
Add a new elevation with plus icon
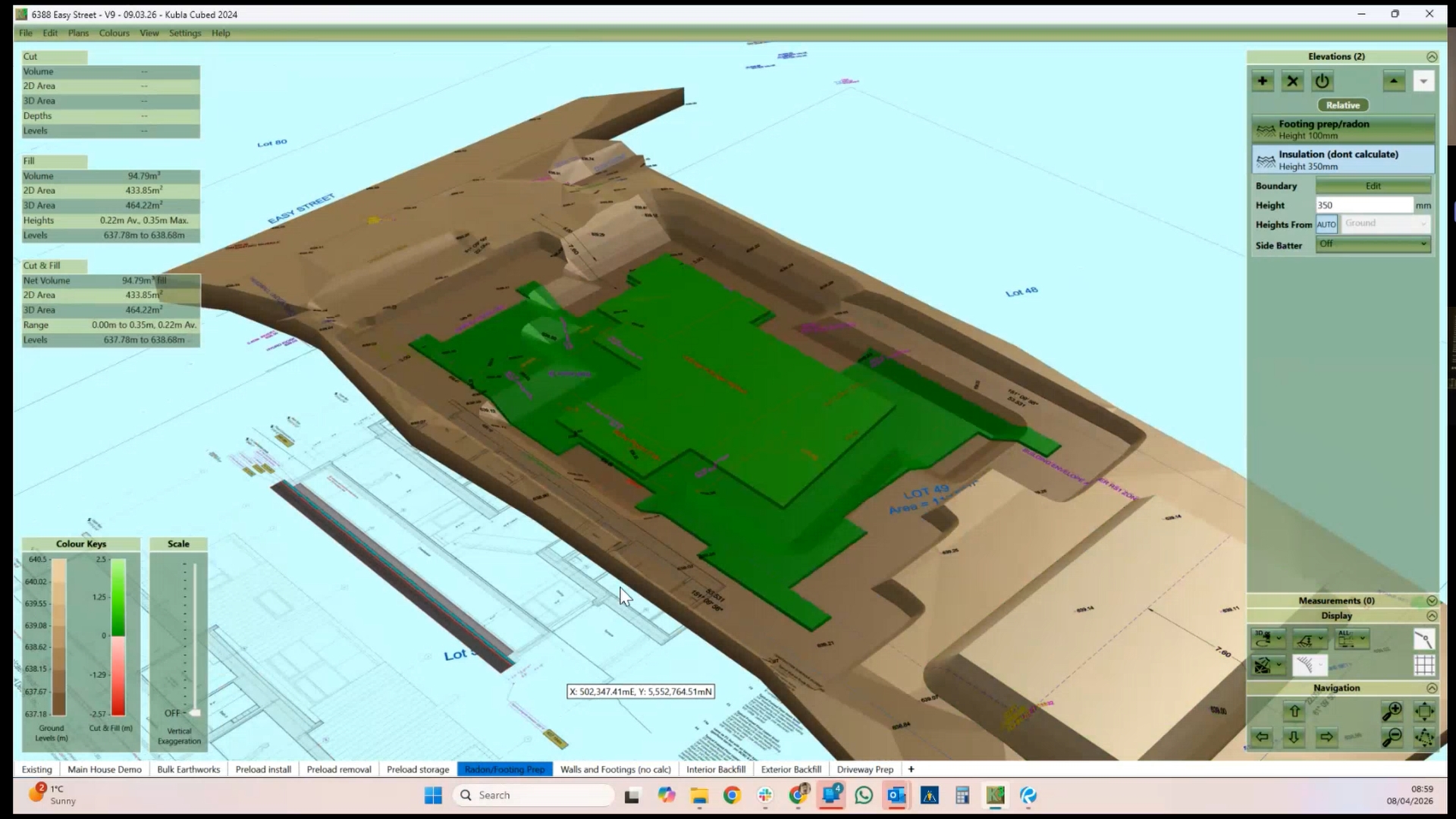(1263, 81)
